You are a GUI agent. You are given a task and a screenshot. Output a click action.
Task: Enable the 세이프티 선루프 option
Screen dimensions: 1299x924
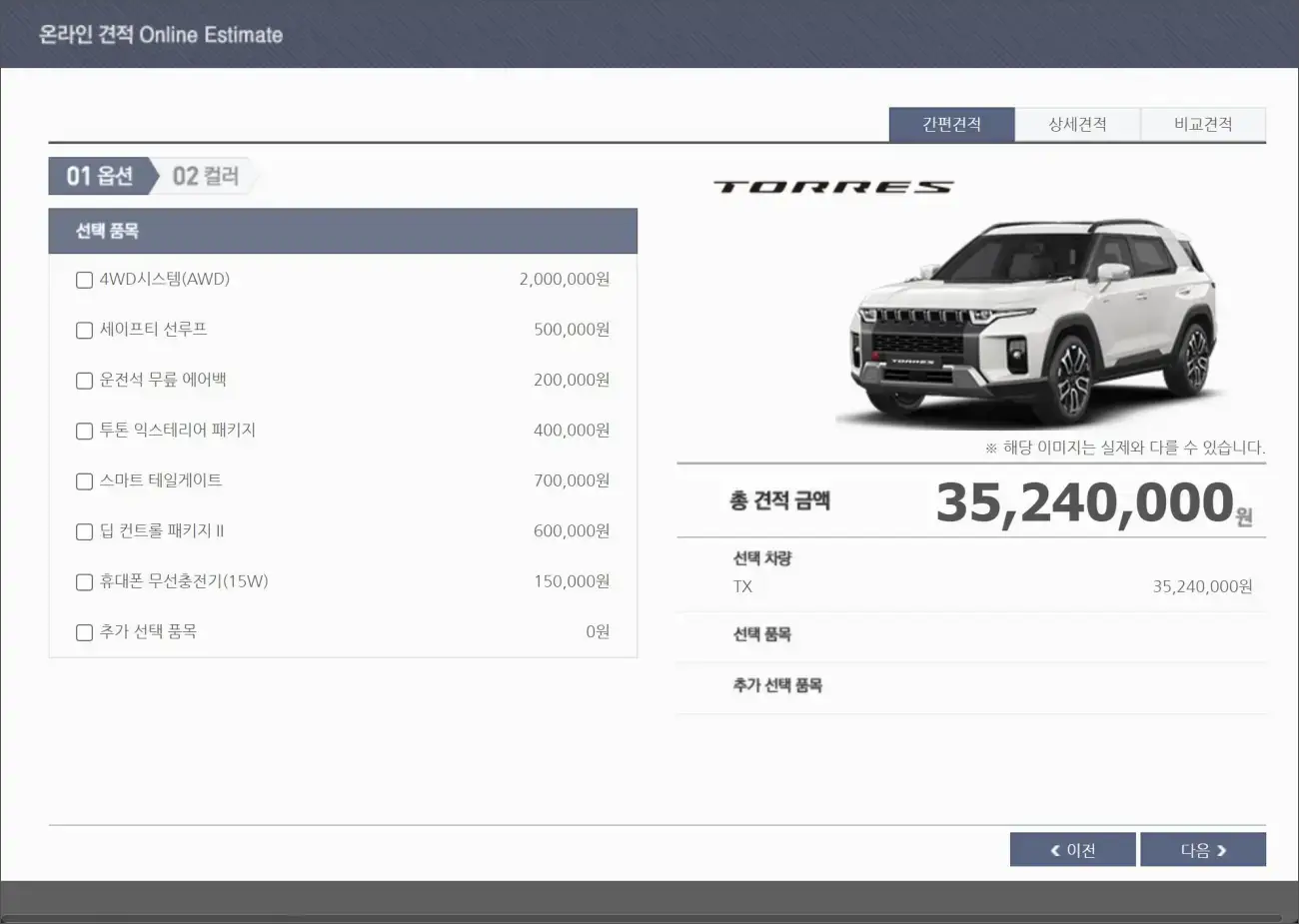click(85, 331)
